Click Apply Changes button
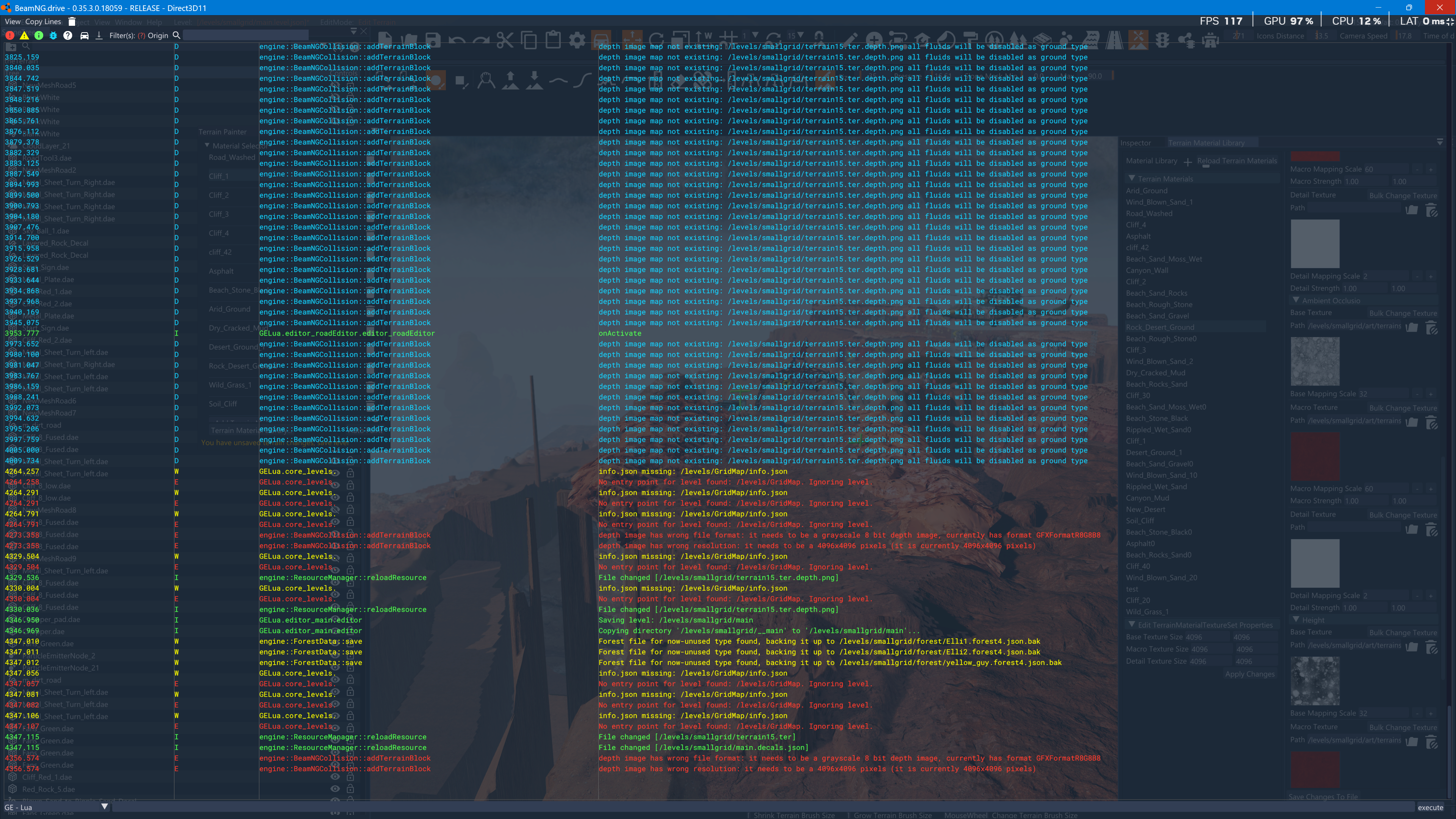This screenshot has width=1456, height=819. click(1250, 674)
